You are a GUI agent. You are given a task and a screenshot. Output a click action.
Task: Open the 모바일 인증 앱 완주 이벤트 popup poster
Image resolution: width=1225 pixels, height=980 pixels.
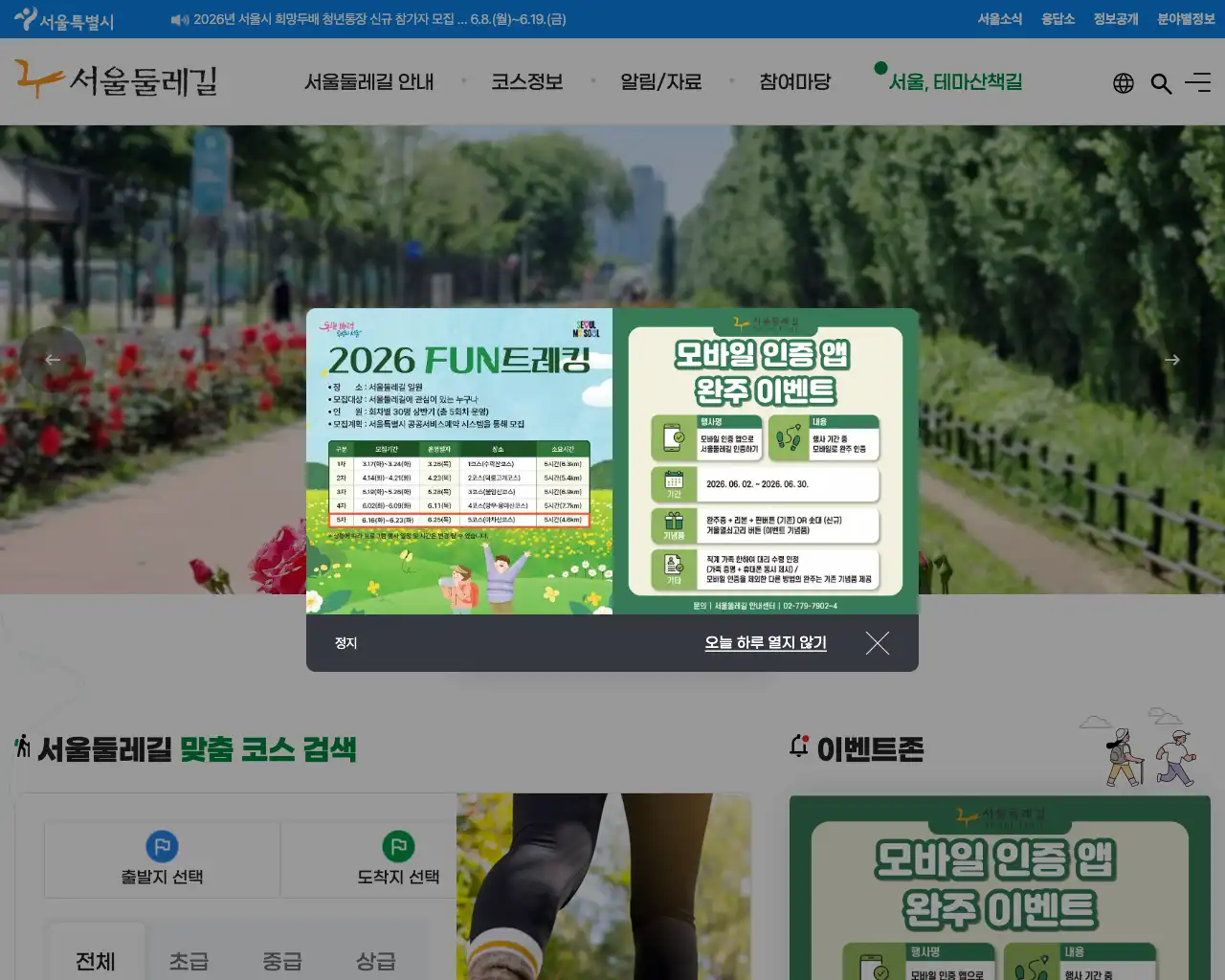(766, 461)
